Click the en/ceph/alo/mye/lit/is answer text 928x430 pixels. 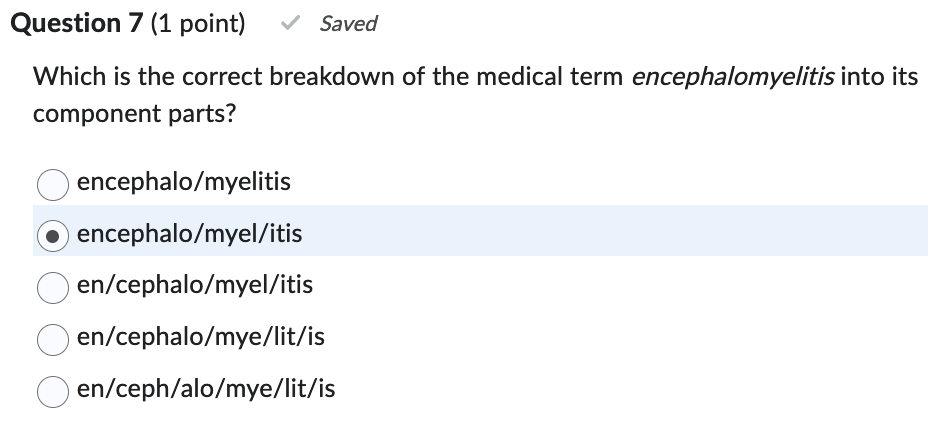pyautogui.click(x=205, y=389)
